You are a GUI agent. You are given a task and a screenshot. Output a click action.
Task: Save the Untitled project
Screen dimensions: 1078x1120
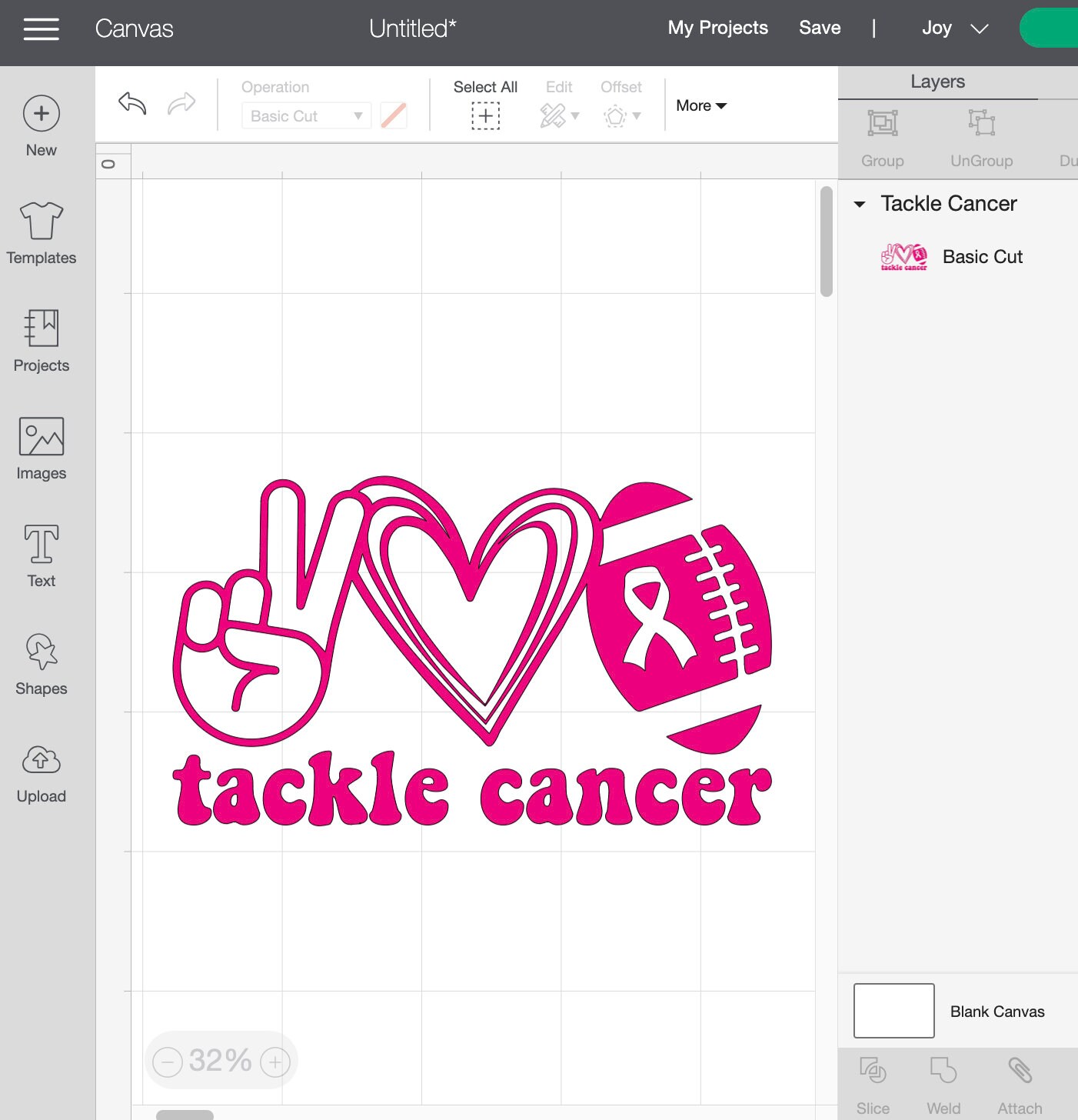(x=819, y=28)
